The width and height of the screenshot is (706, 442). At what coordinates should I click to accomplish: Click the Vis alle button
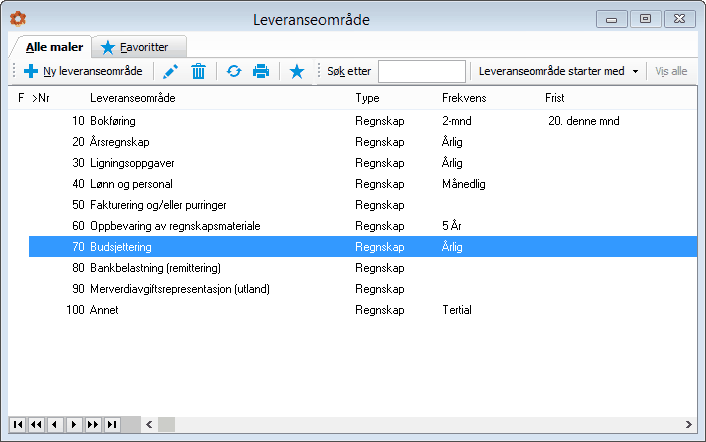click(x=671, y=71)
